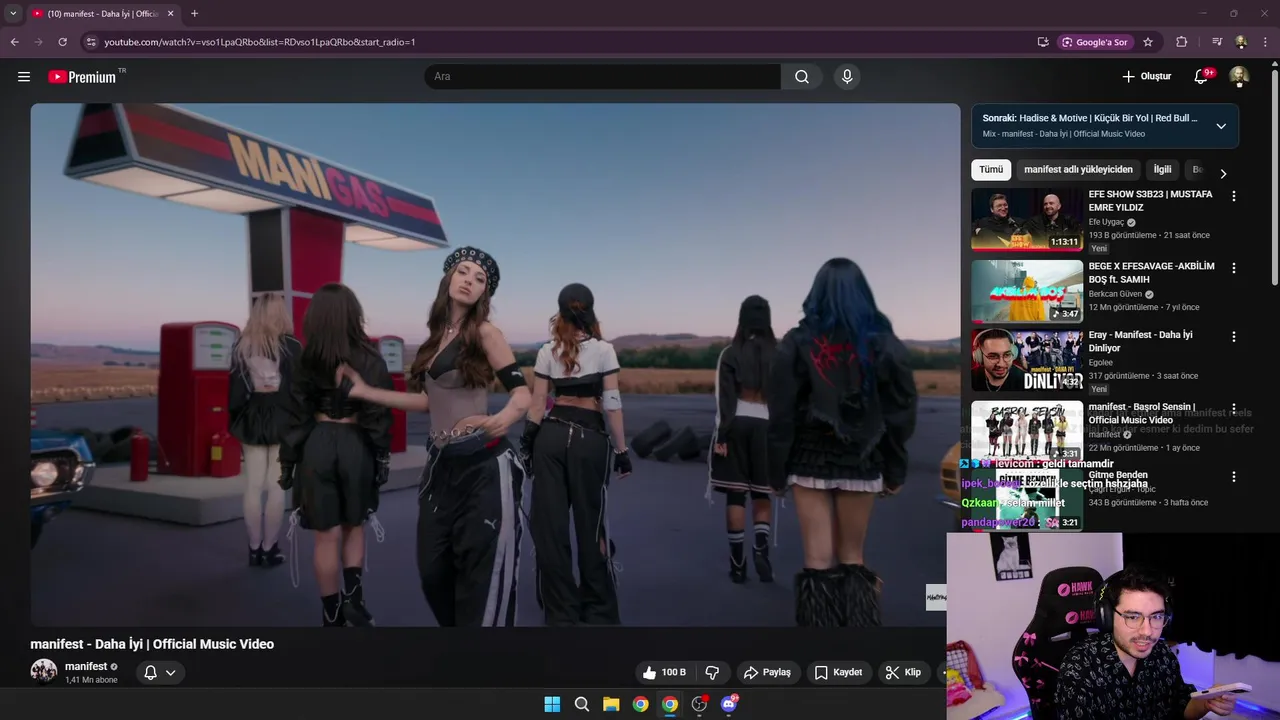
Task: Open the manifest channel avatar
Action: click(x=44, y=671)
